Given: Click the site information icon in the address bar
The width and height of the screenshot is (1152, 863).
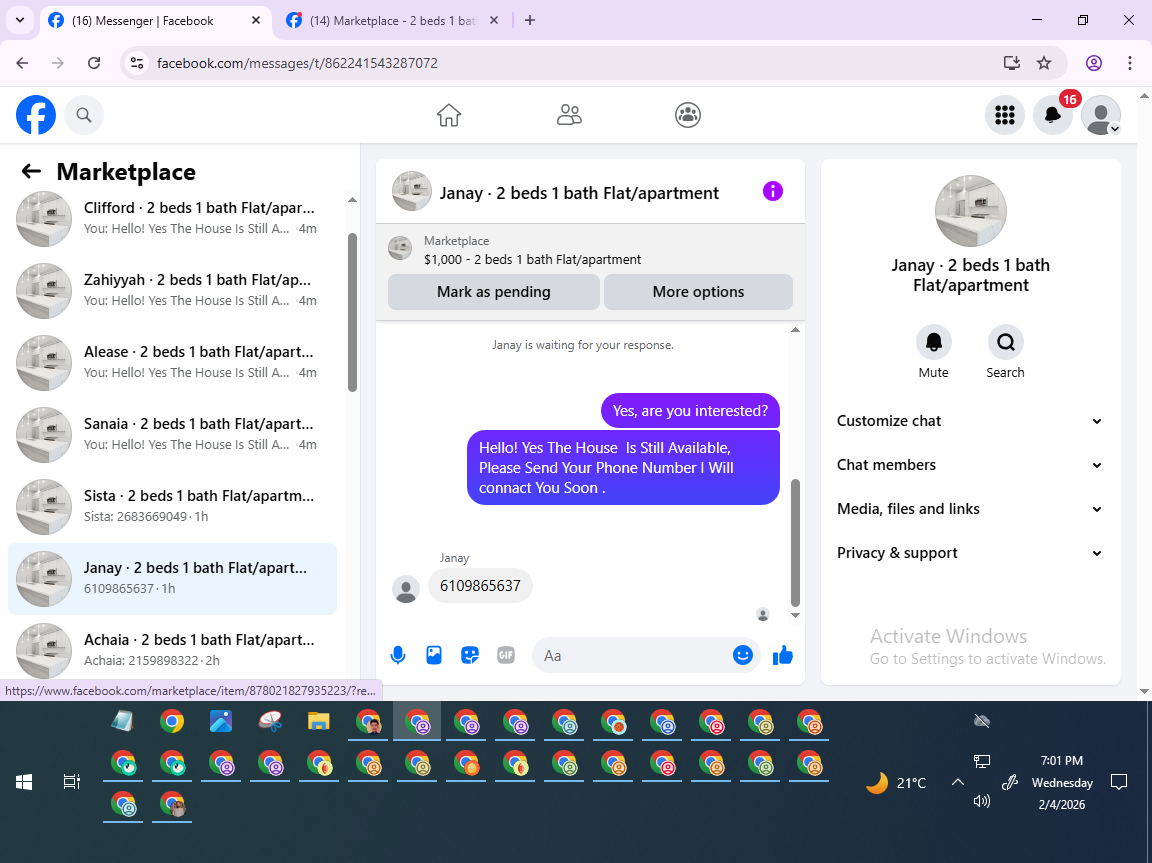Looking at the screenshot, I should (137, 63).
